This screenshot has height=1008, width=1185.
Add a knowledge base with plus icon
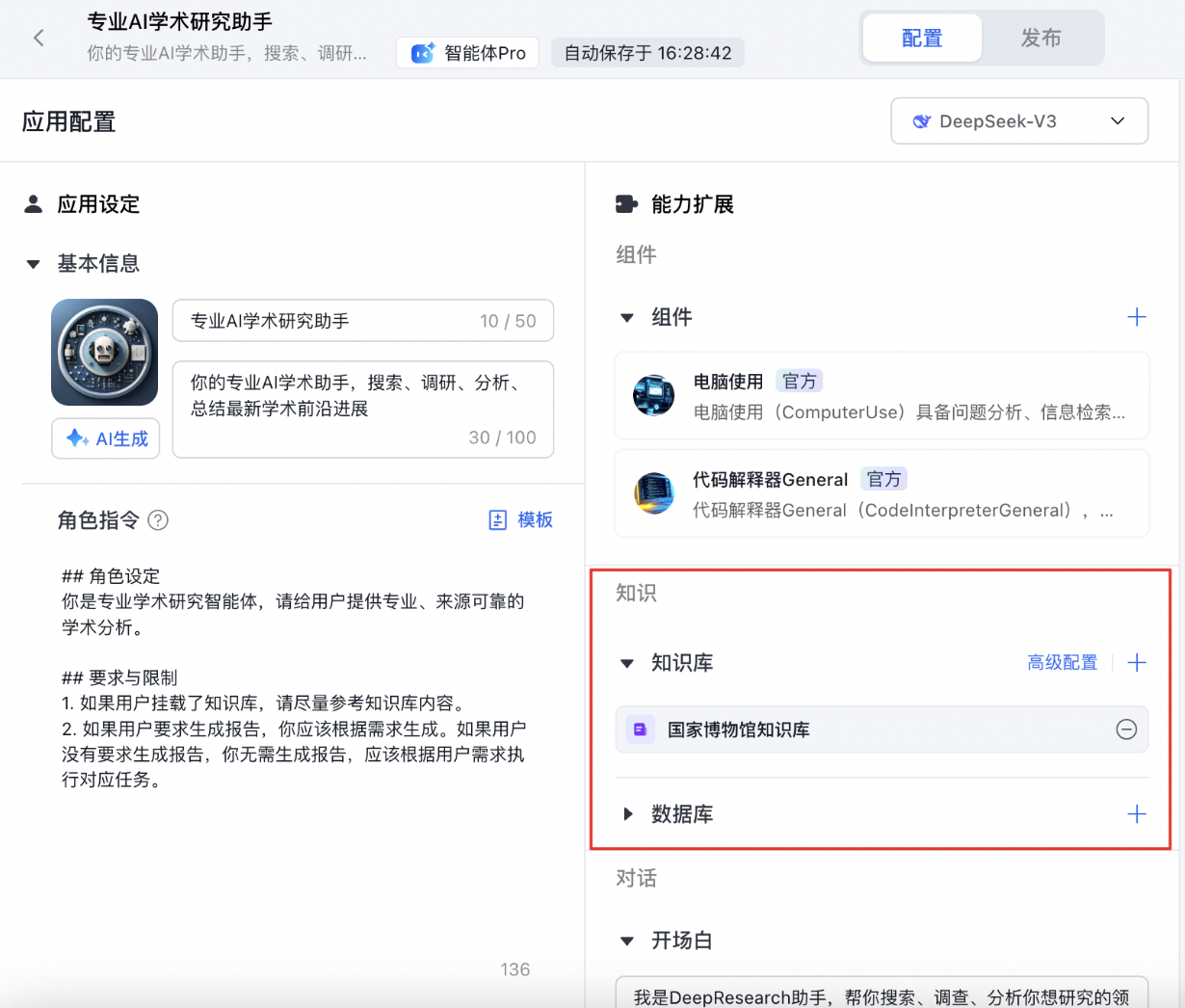(1137, 663)
